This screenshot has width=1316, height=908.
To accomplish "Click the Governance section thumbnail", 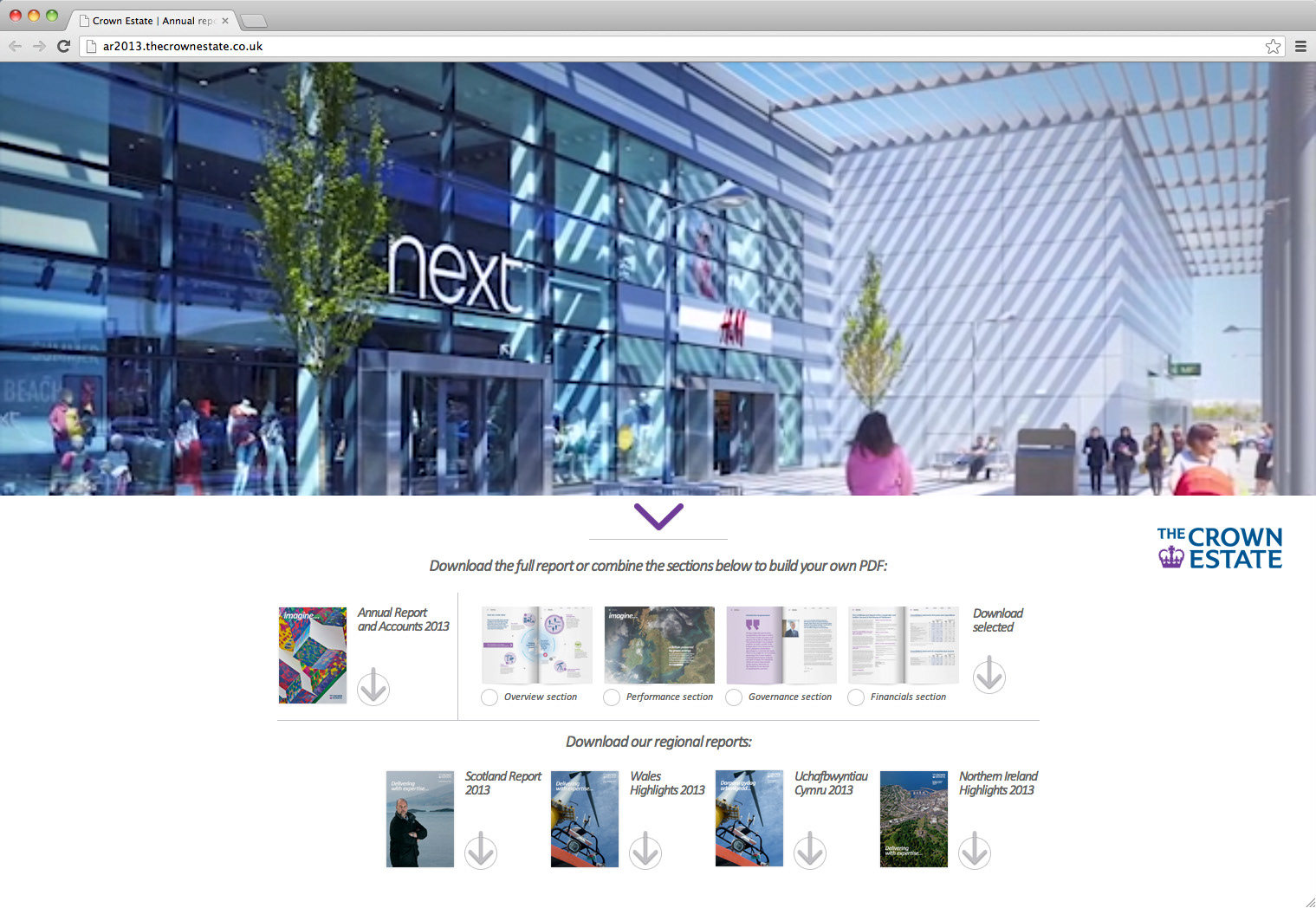I will pos(781,645).
